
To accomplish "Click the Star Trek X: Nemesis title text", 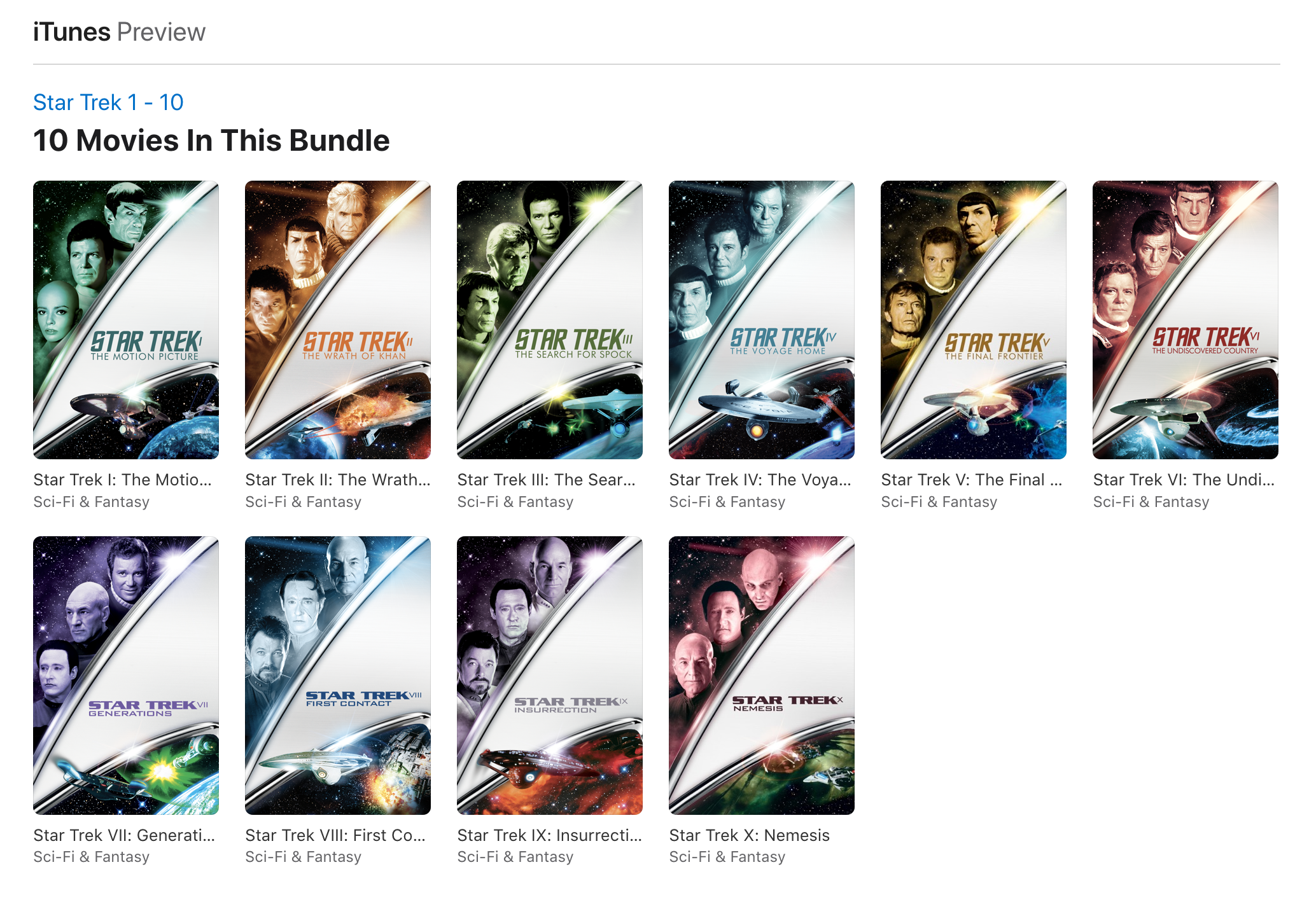I will (749, 835).
